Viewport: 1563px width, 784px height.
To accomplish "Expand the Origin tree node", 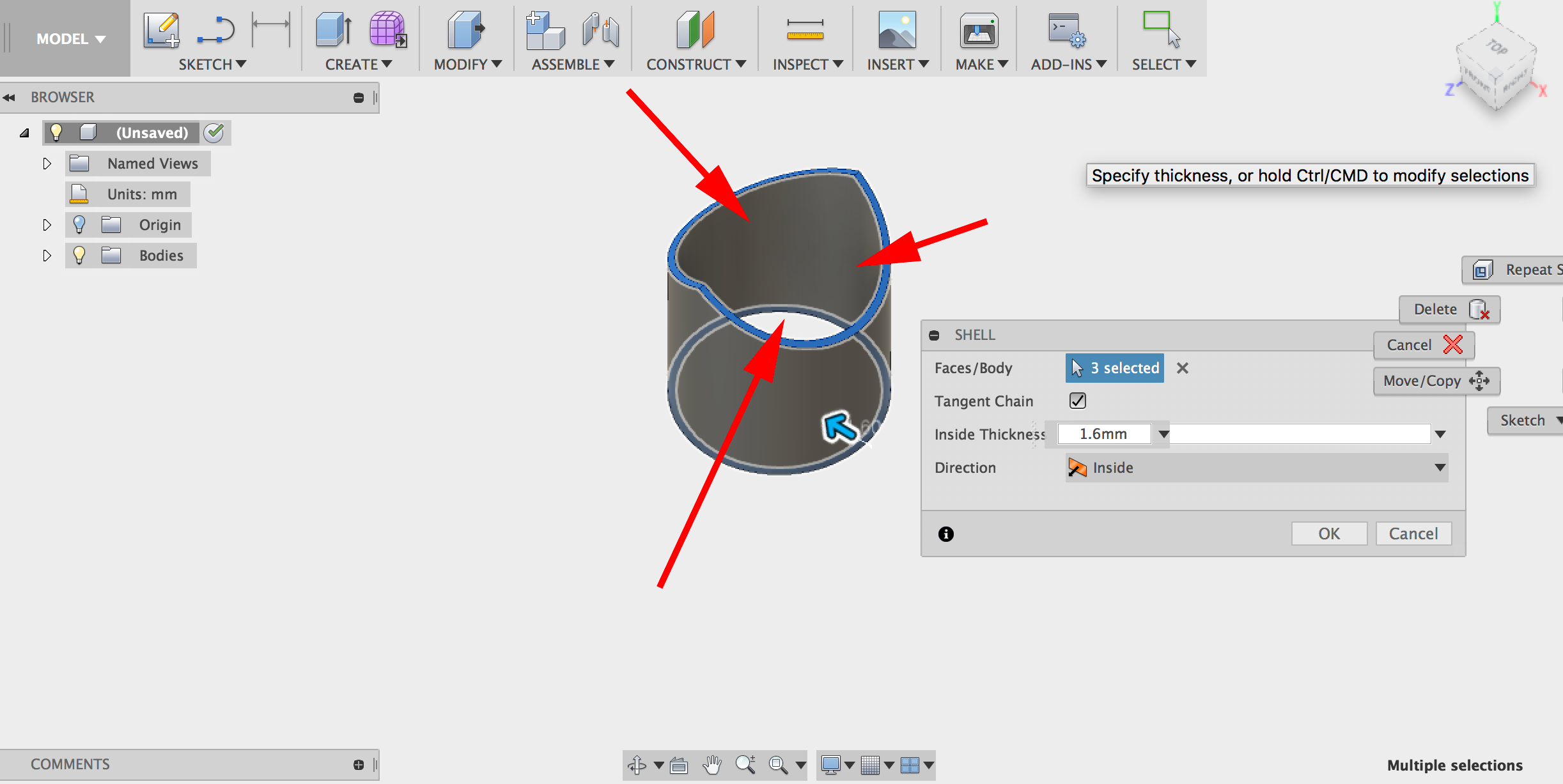I will (x=47, y=224).
